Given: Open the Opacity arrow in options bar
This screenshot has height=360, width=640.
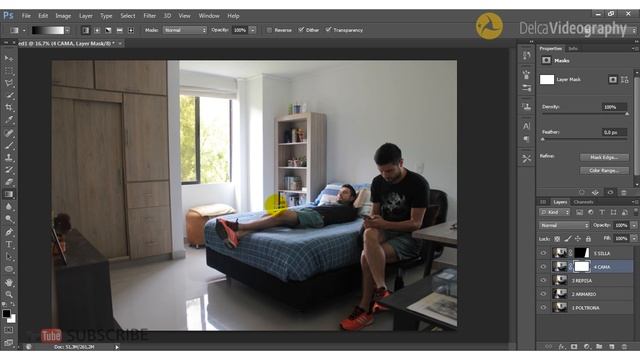Looking at the screenshot, I should click(x=253, y=30).
